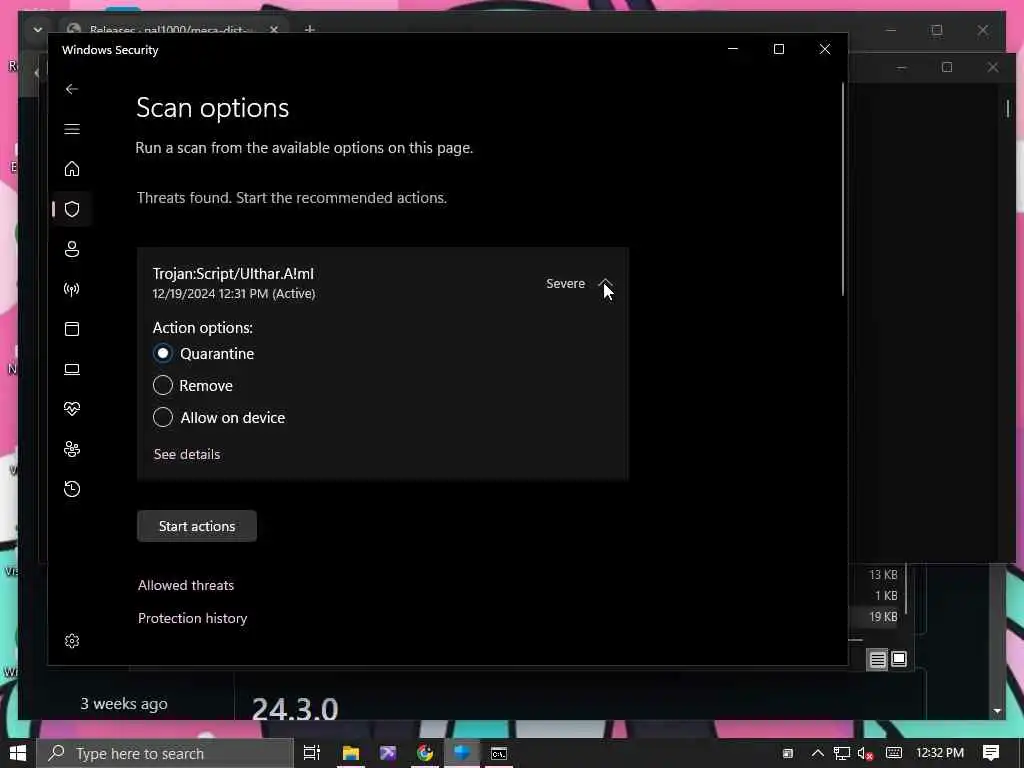Viewport: 1024px width, 768px height.
Task: Open browser tab search dropdown arrow
Action: (x=38, y=29)
